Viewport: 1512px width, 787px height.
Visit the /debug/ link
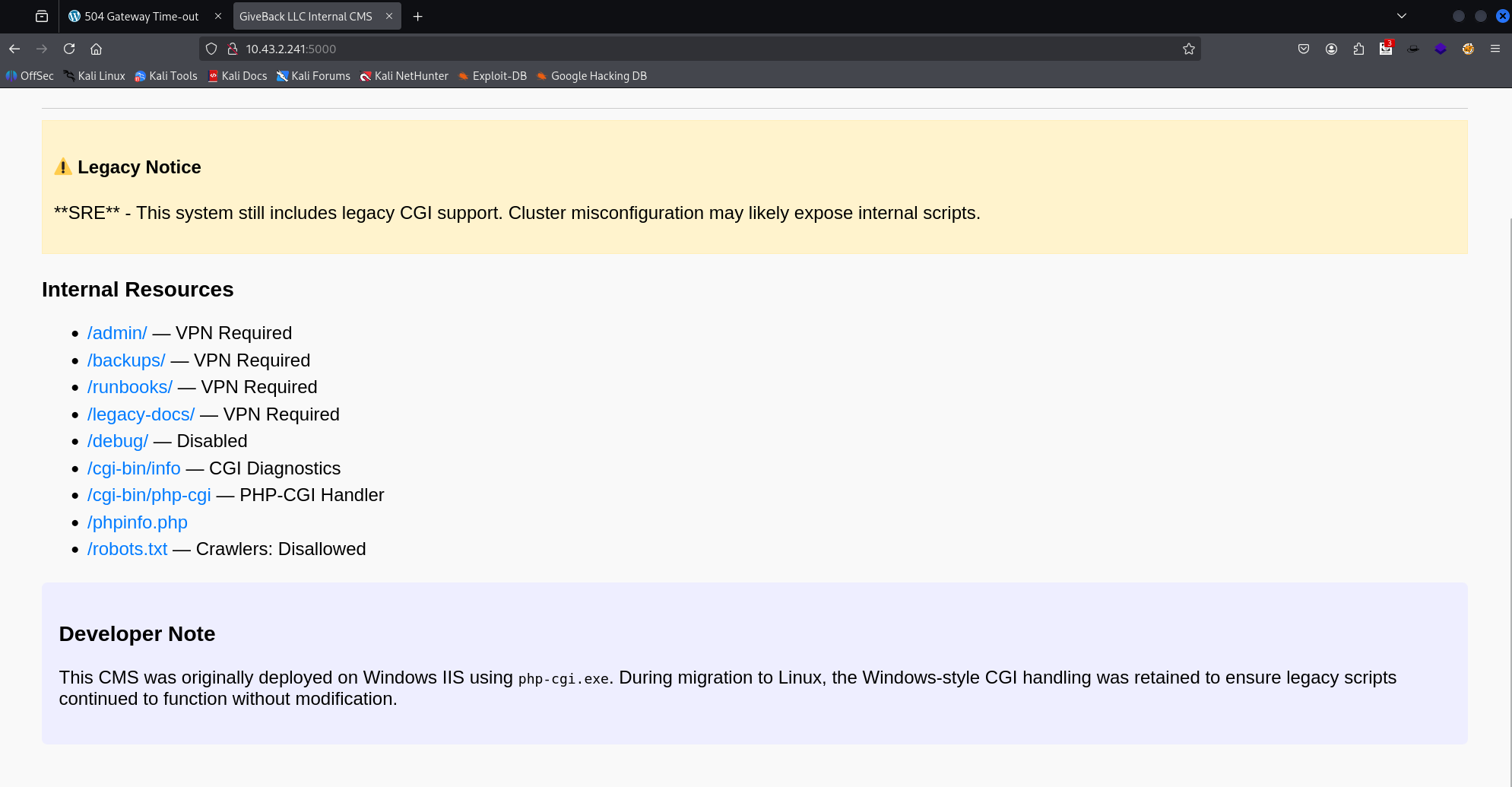coord(118,441)
